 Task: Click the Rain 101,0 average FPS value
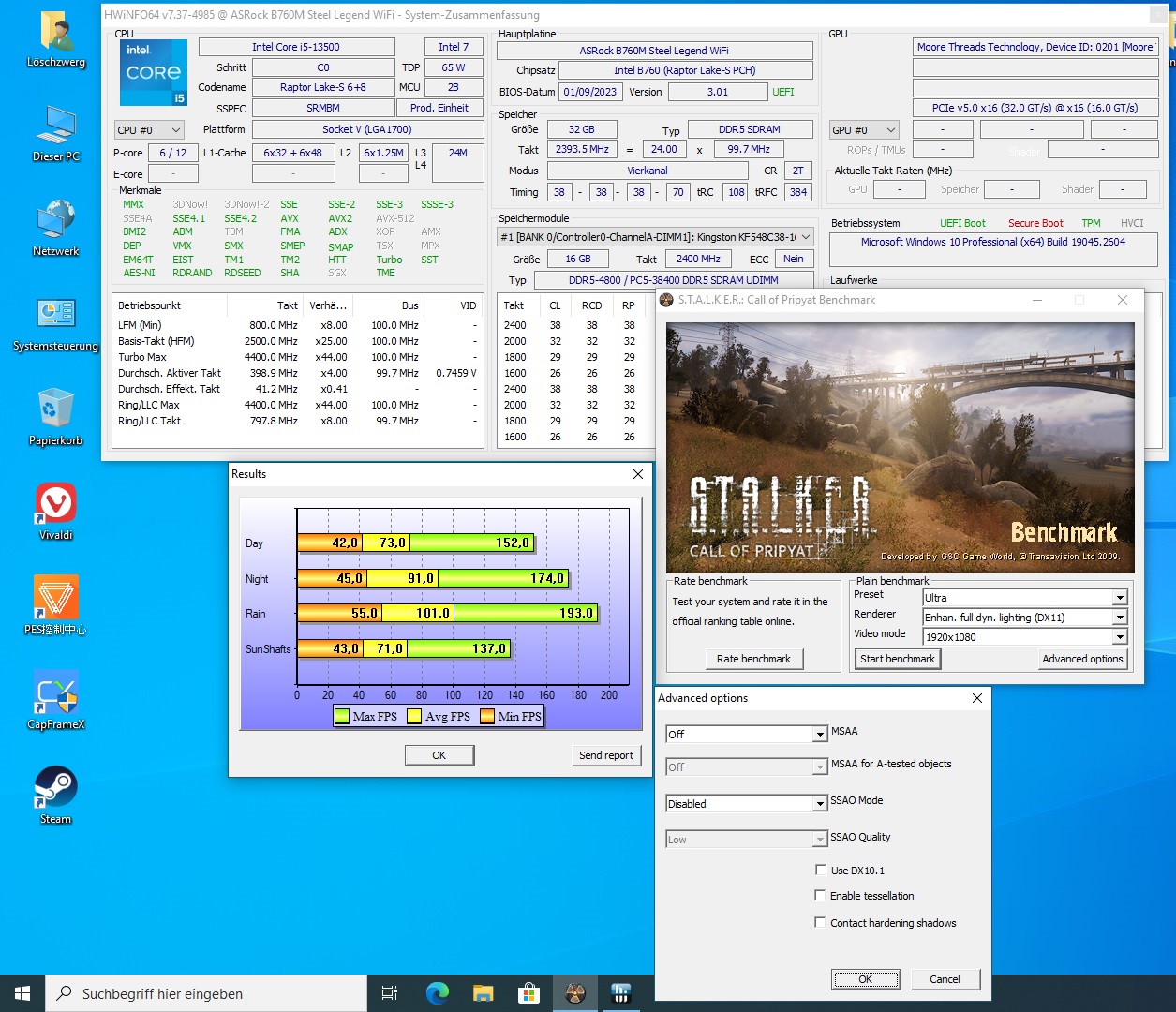[x=433, y=614]
